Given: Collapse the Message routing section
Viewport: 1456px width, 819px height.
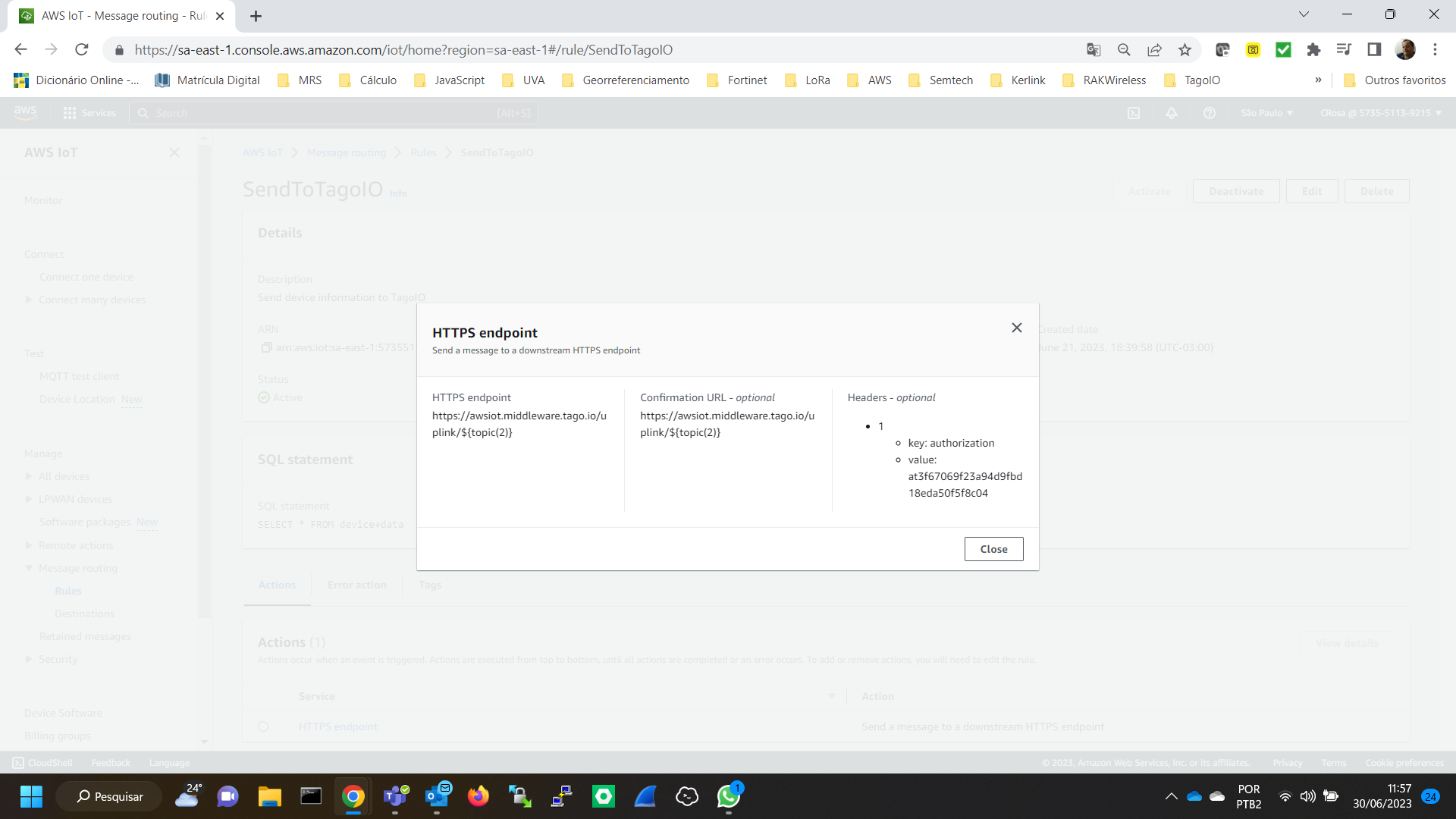Looking at the screenshot, I should [x=29, y=568].
